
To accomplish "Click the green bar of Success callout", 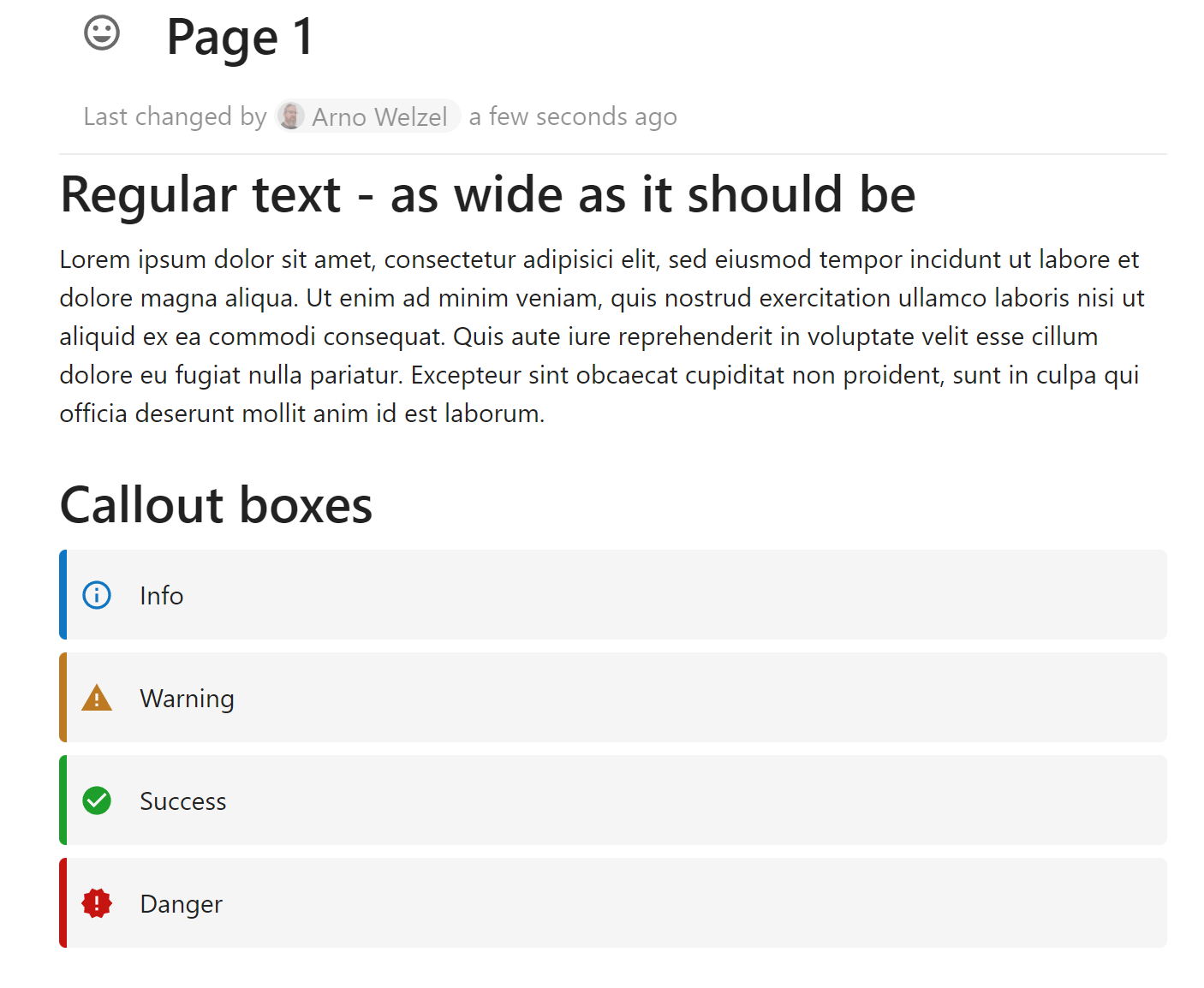I will tap(63, 801).
